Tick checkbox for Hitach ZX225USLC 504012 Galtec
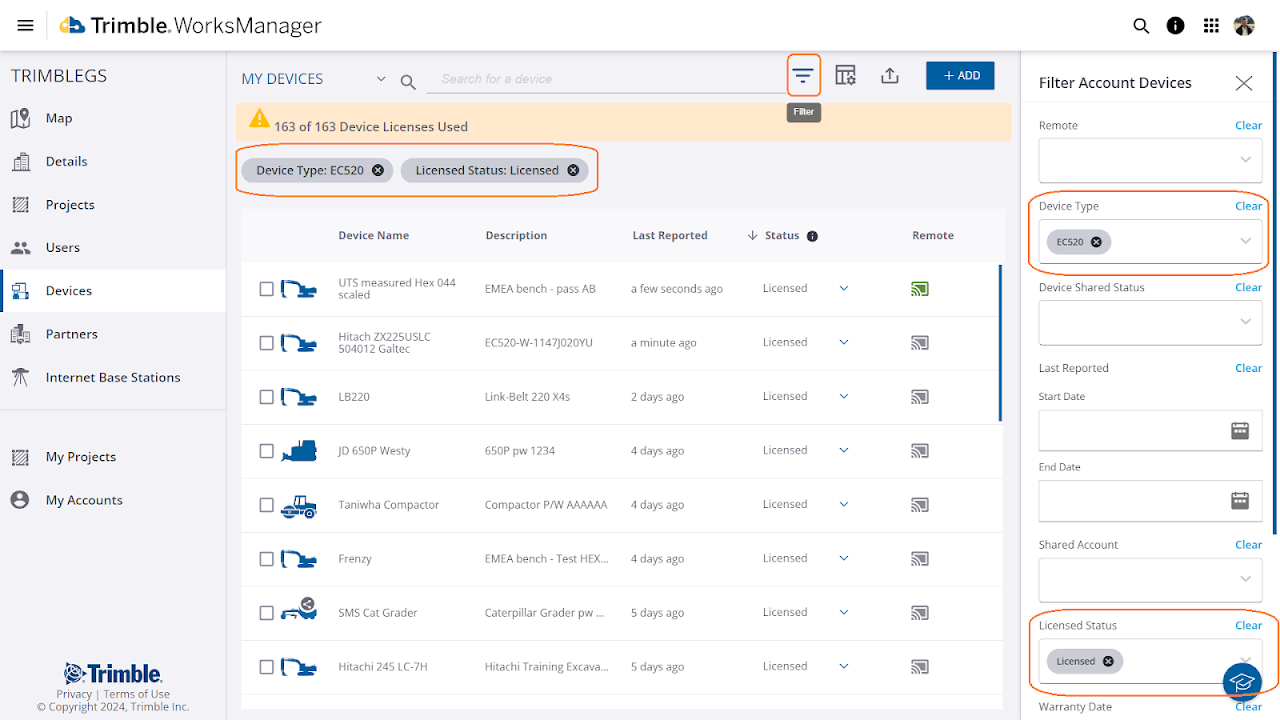 coord(266,343)
